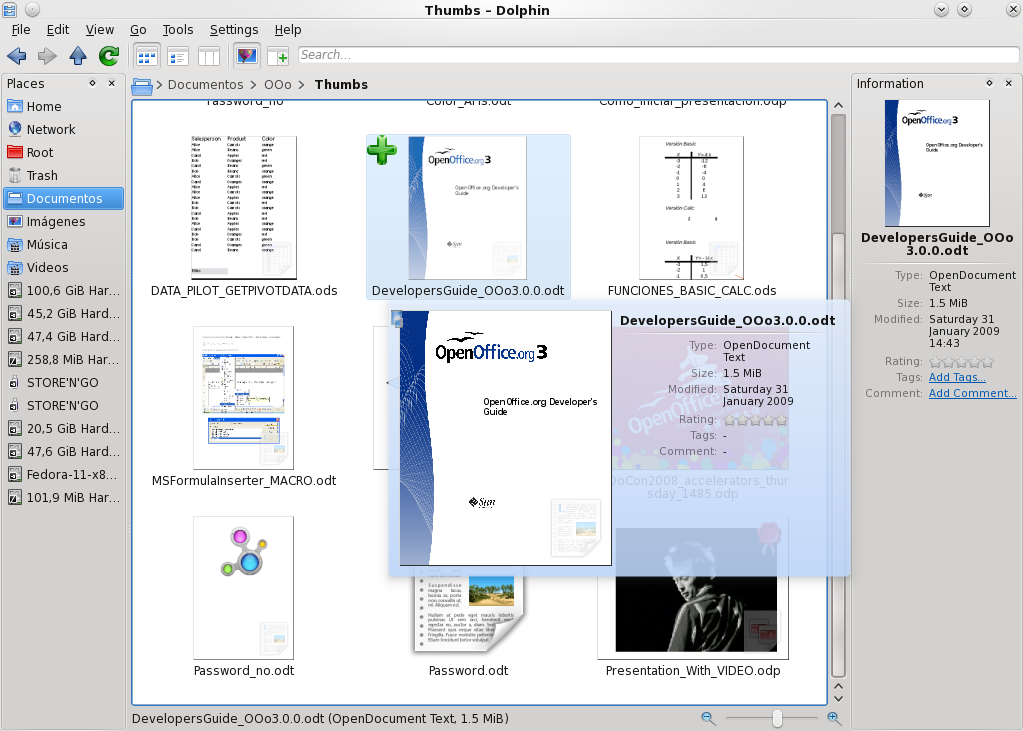Adjust the icon zoom slider
The width and height of the screenshot is (1023, 731).
click(777, 719)
